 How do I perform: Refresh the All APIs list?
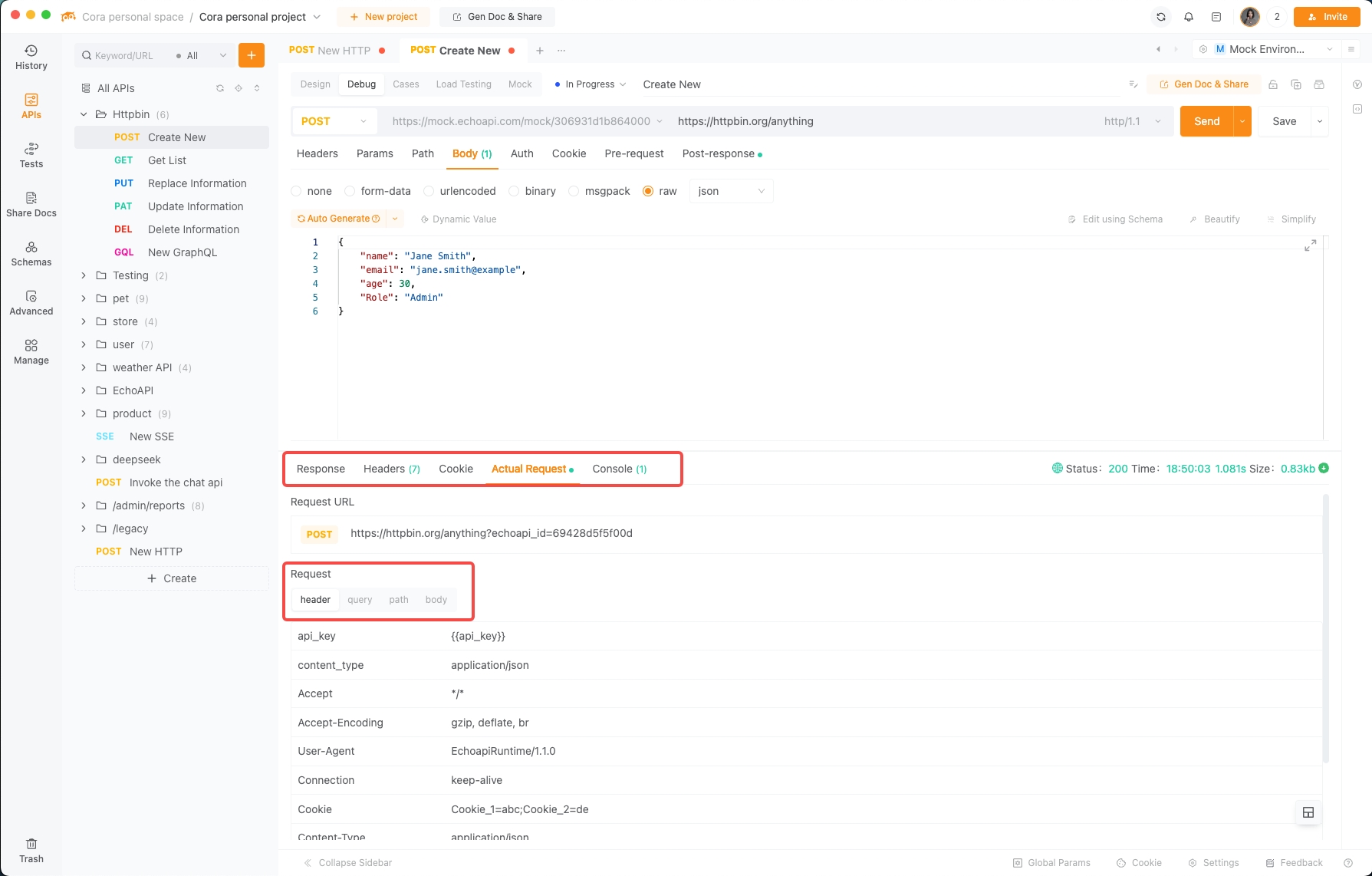(220, 88)
